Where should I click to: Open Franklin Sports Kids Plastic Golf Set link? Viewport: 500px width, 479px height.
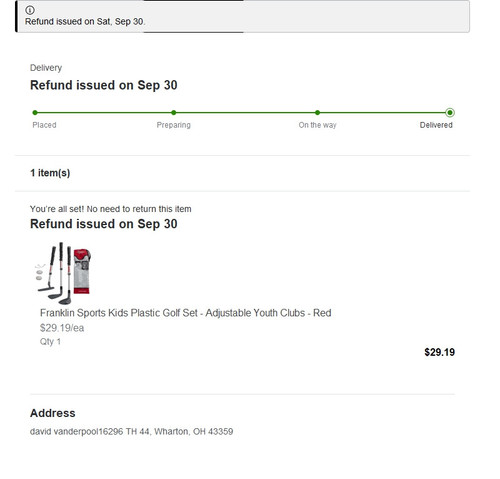pyautogui.click(x=185, y=313)
